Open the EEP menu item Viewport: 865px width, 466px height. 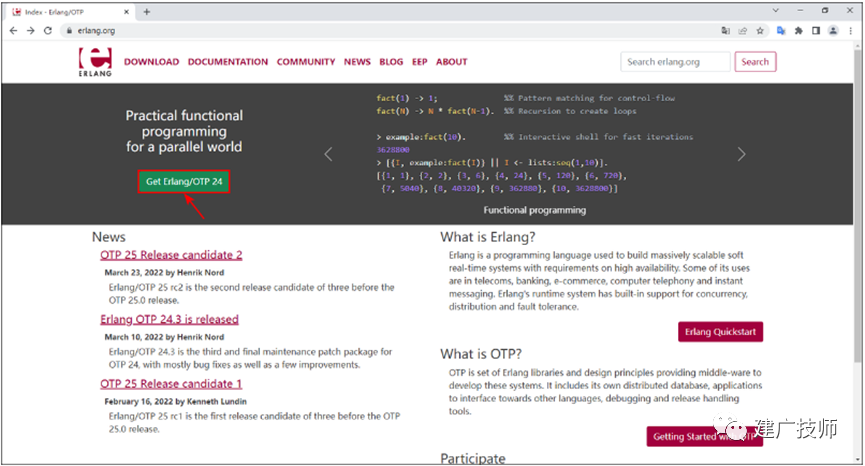click(x=420, y=62)
